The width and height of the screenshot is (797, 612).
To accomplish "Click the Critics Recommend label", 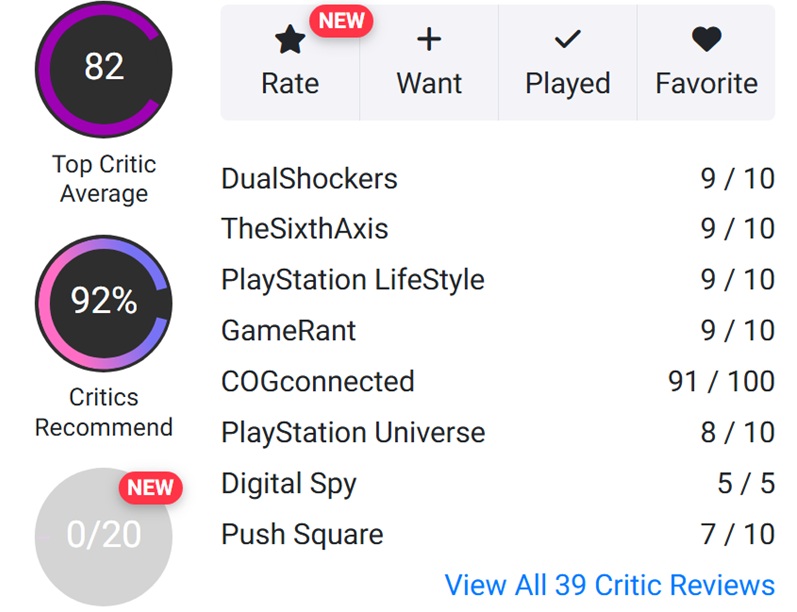I will click(104, 412).
